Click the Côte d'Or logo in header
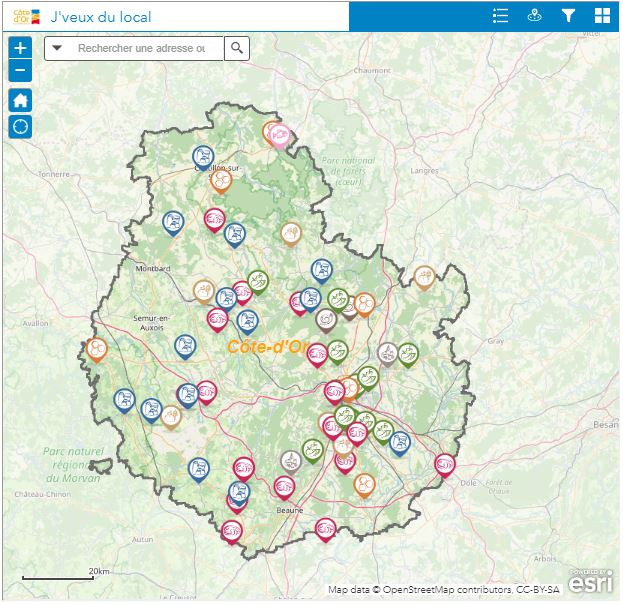Viewport: 623px width, 605px height. click(27, 17)
